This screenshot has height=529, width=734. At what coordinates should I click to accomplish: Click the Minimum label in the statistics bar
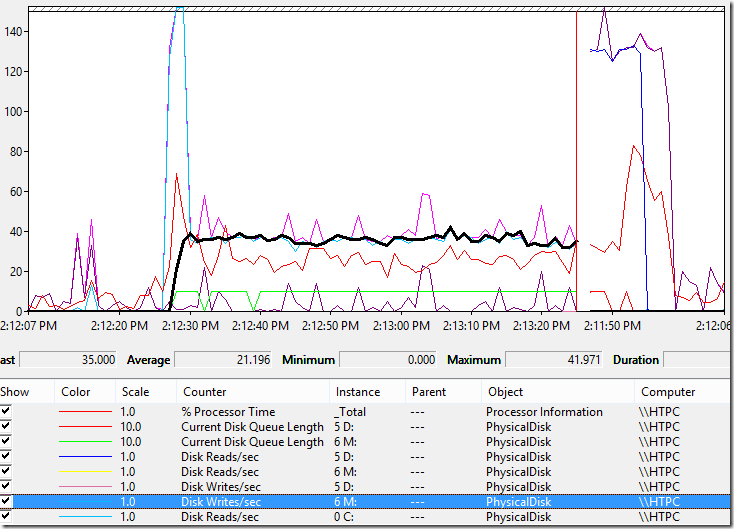pos(308,360)
